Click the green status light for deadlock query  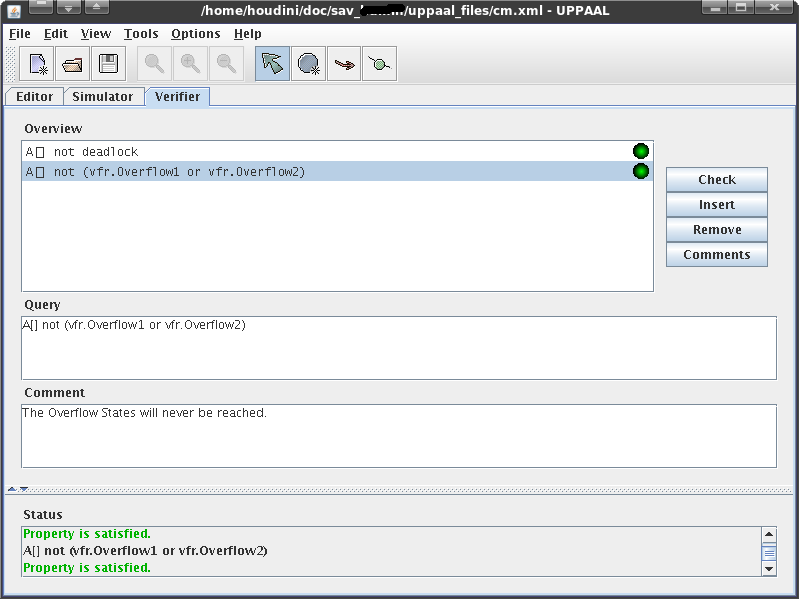641,151
